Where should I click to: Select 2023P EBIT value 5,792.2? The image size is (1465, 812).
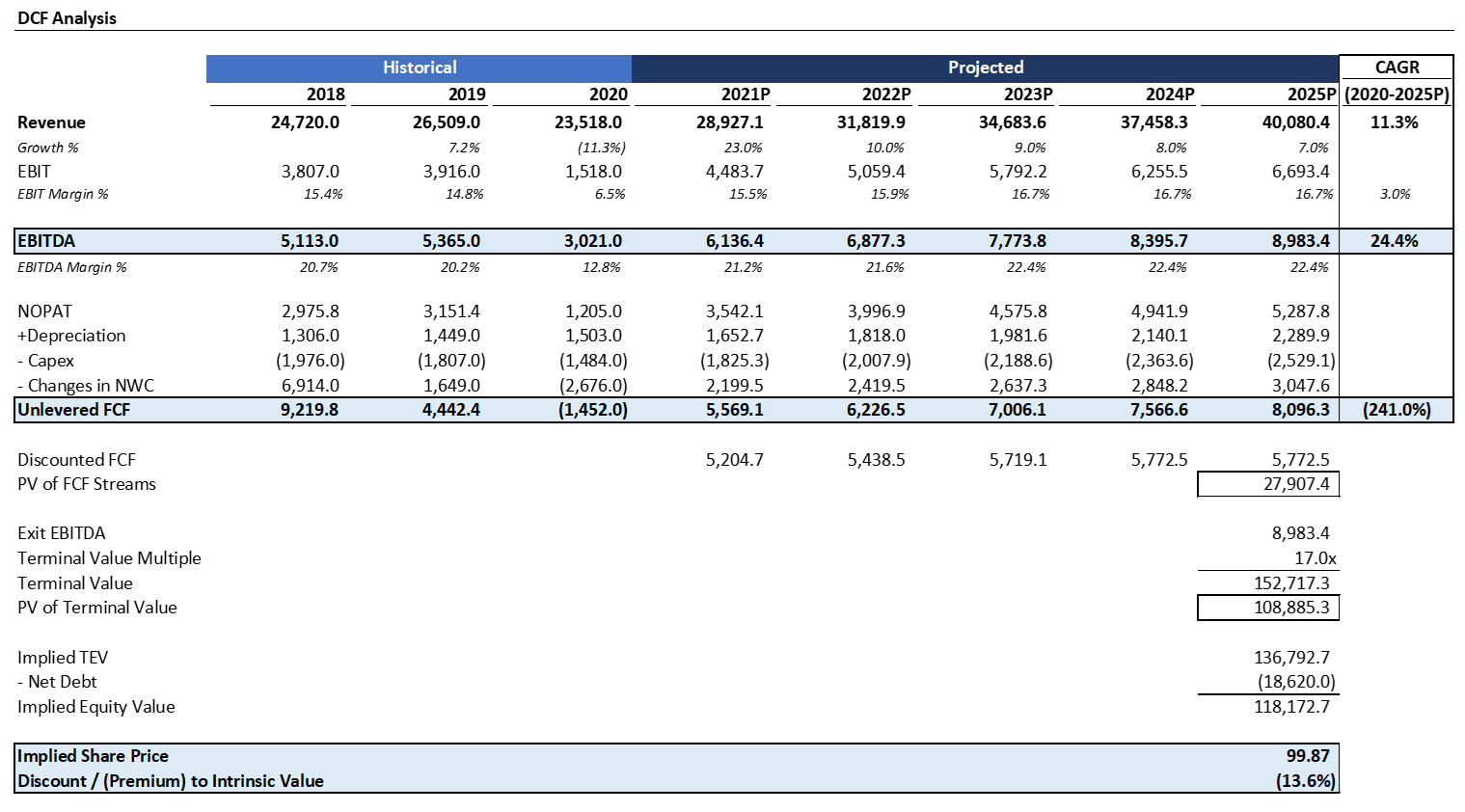pos(1017,171)
